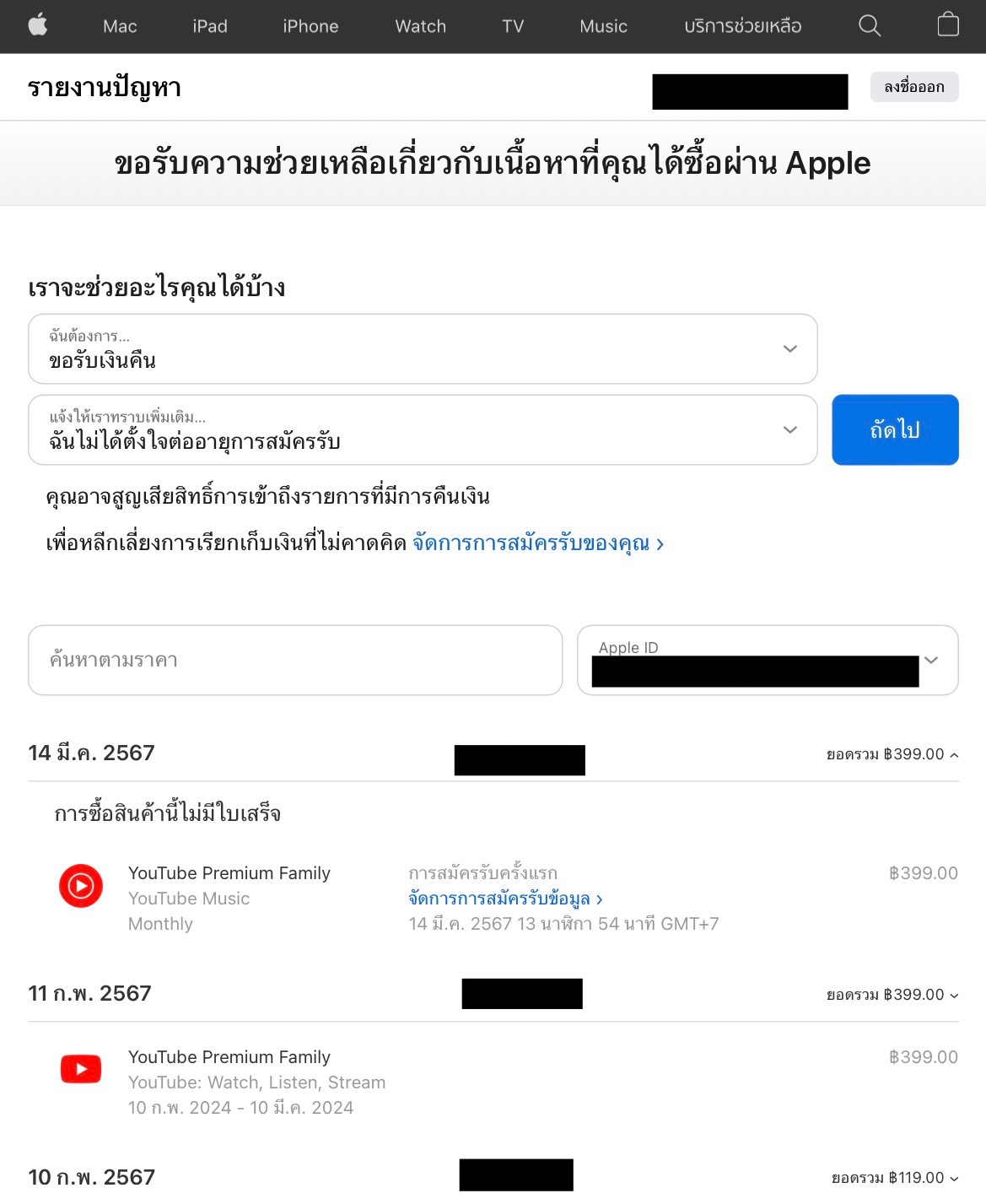Collapse the 14 มี.ค. 2567 purchase total
Viewport: 986px width, 1204px height.
[x=892, y=754]
